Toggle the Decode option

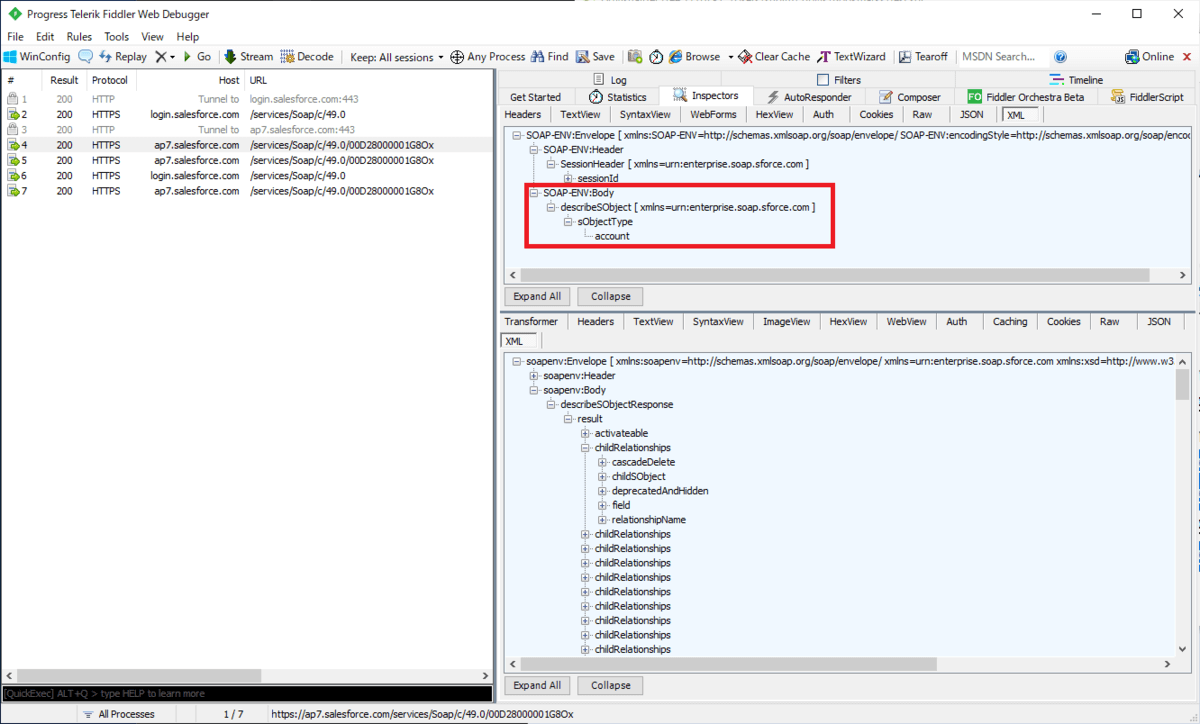307,57
